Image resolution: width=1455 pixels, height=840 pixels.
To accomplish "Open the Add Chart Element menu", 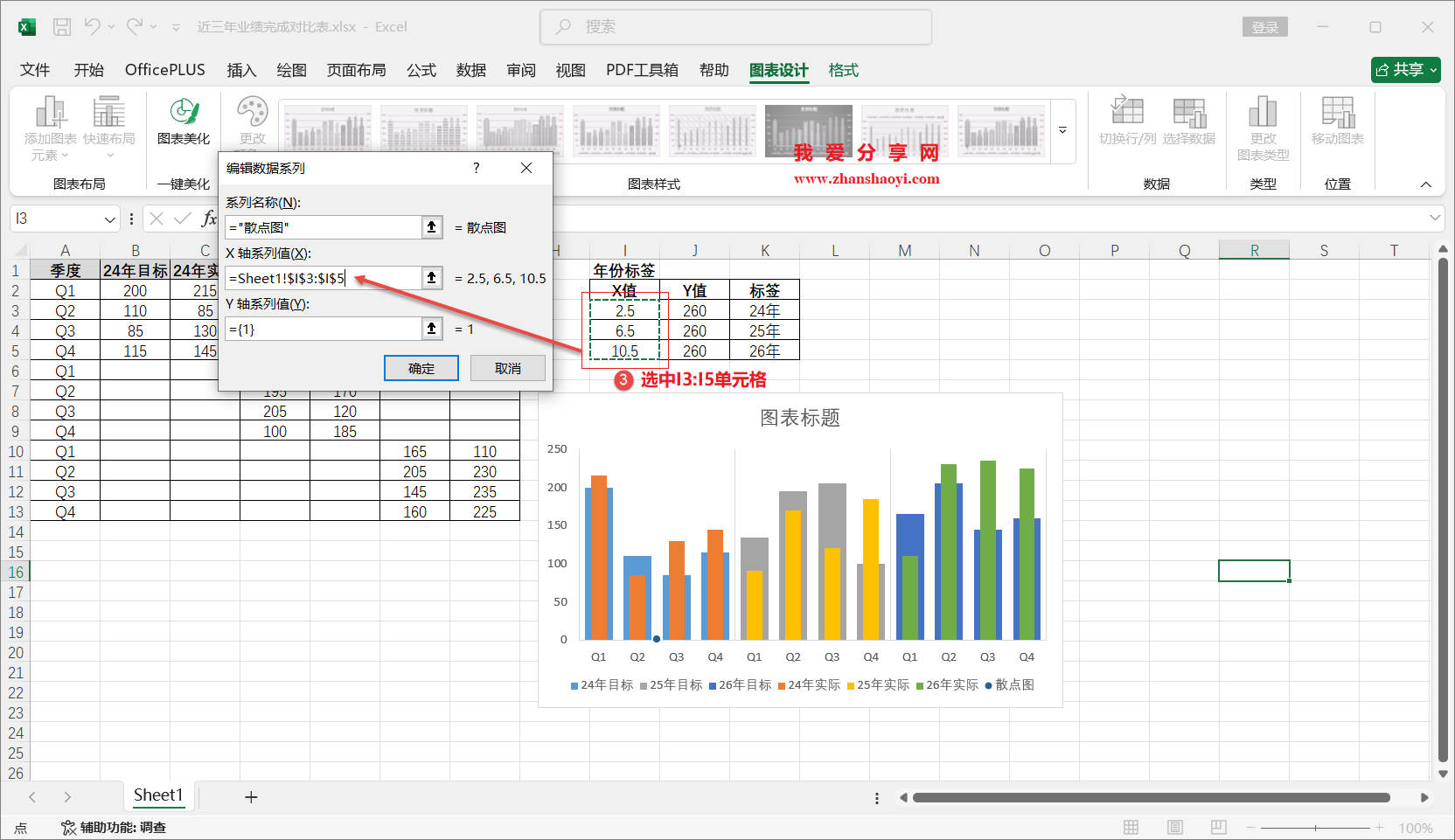I will 50,128.
